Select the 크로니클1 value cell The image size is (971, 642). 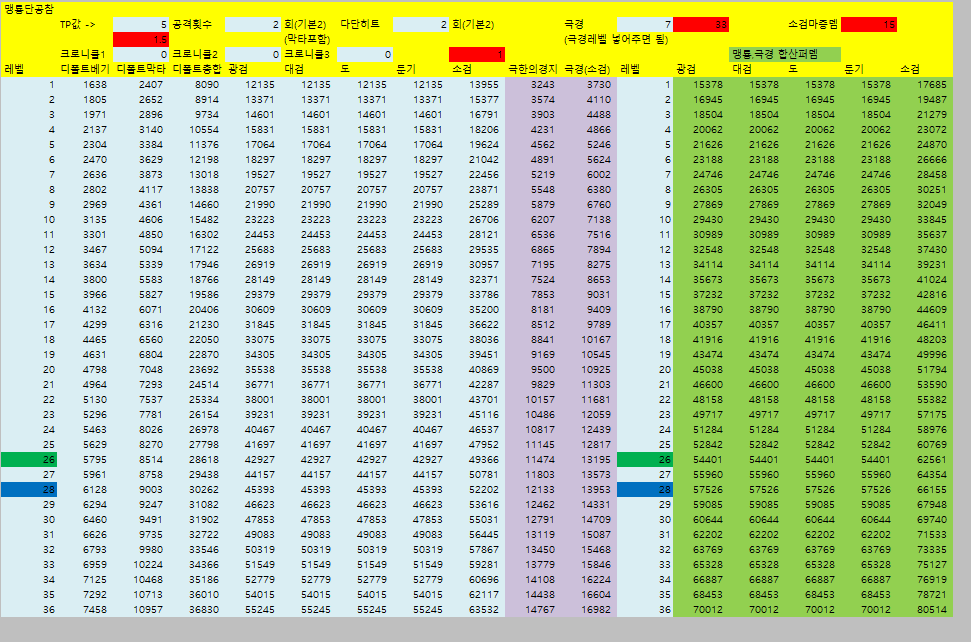[141, 54]
